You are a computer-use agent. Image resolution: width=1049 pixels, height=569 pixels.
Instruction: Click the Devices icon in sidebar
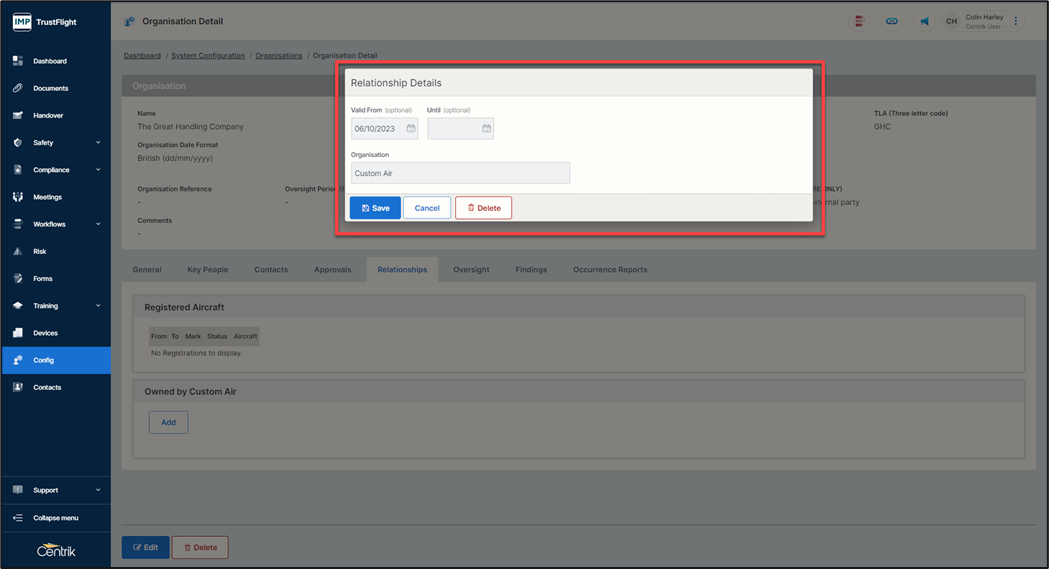18,333
